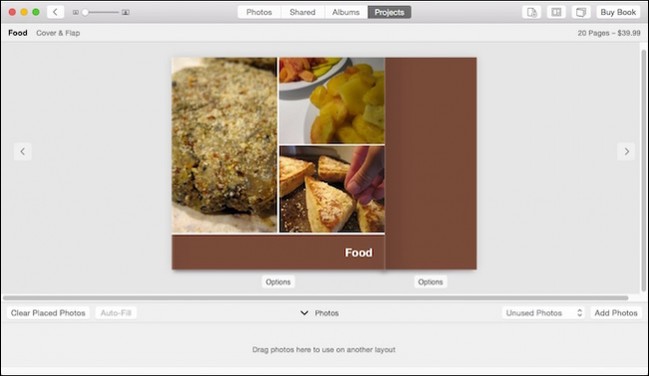
Task: Go to the previous page with left arrow
Action: click(x=23, y=152)
